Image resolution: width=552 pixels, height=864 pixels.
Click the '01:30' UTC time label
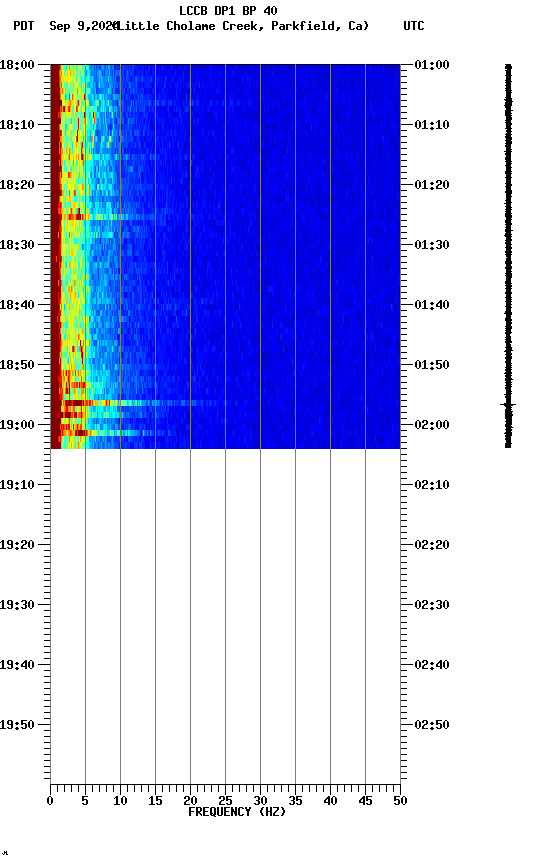click(432, 245)
